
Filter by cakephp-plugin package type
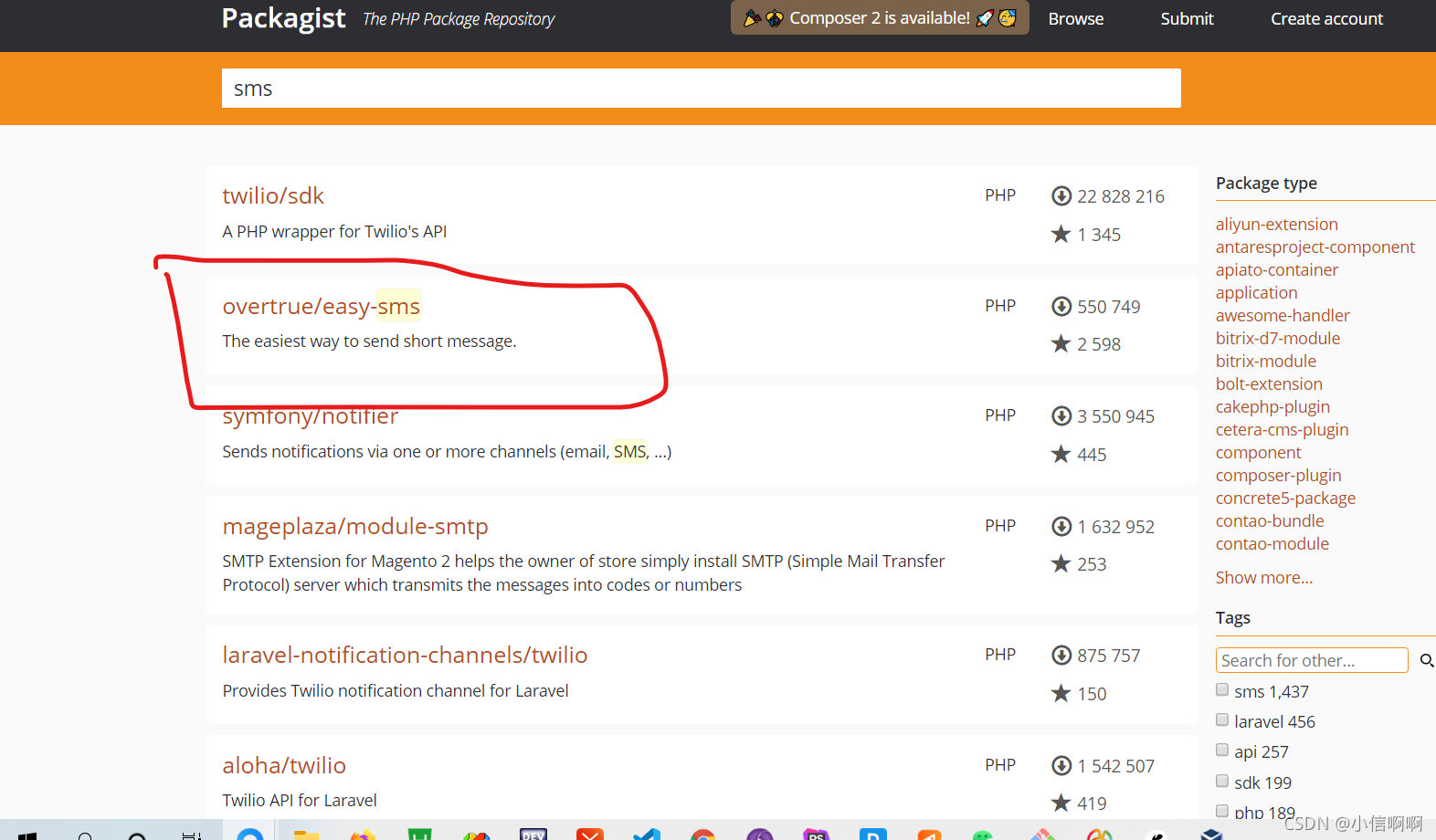(1272, 407)
